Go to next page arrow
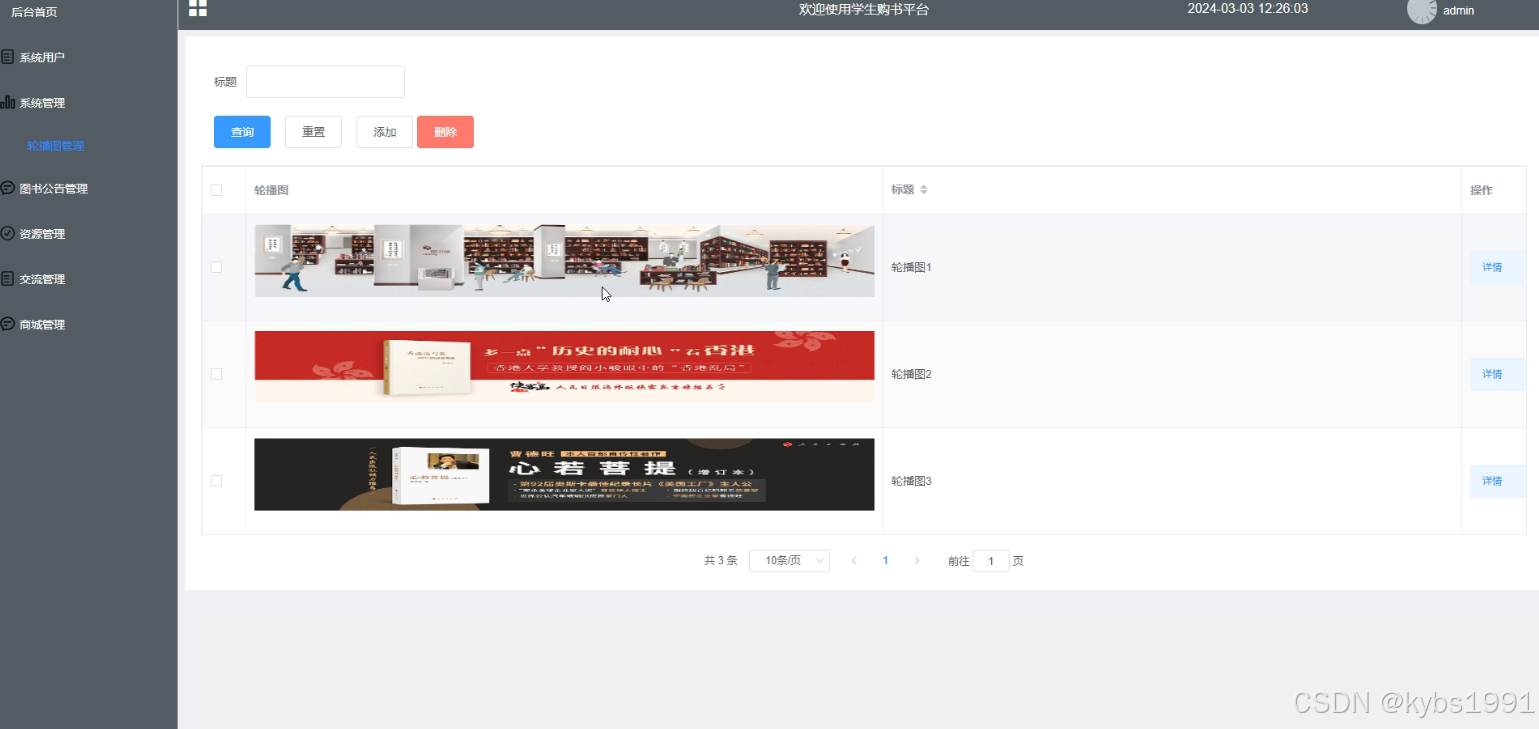 pyautogui.click(x=917, y=561)
